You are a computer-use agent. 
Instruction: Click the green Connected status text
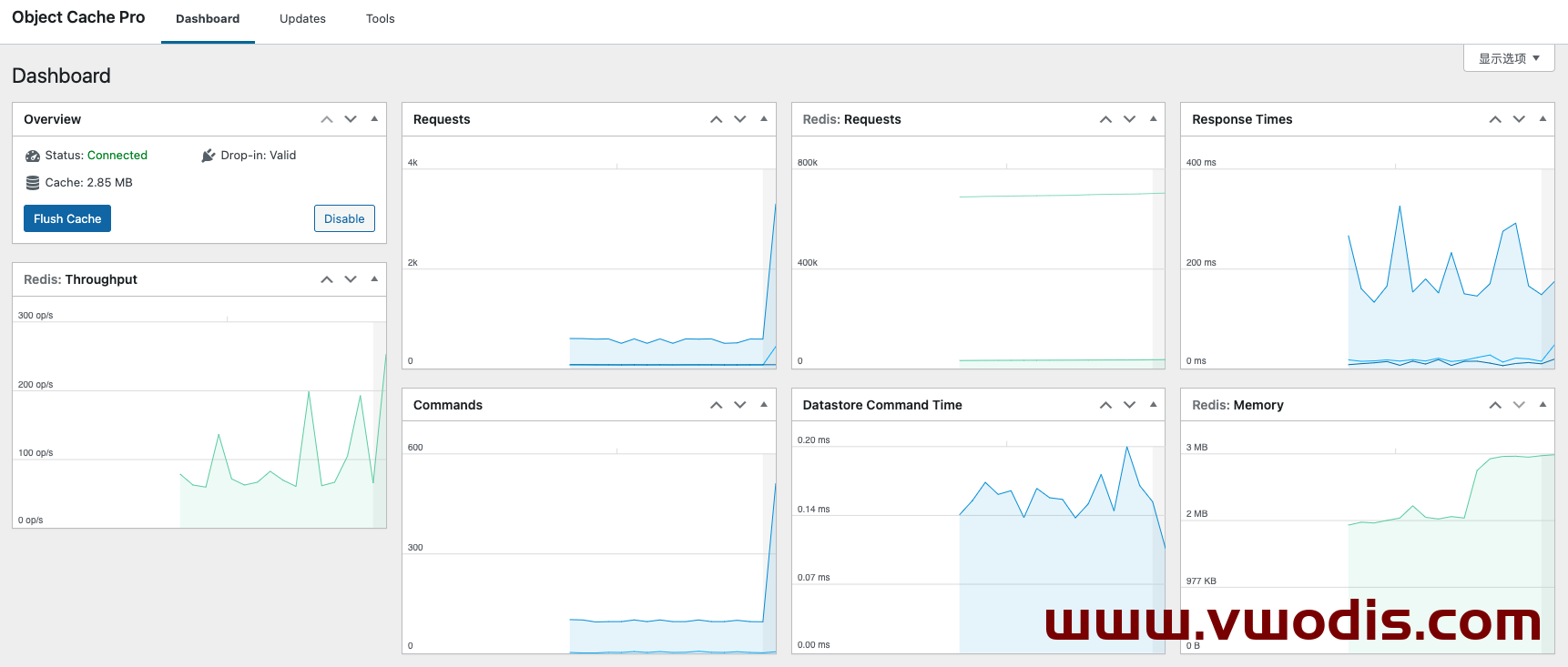coord(117,156)
